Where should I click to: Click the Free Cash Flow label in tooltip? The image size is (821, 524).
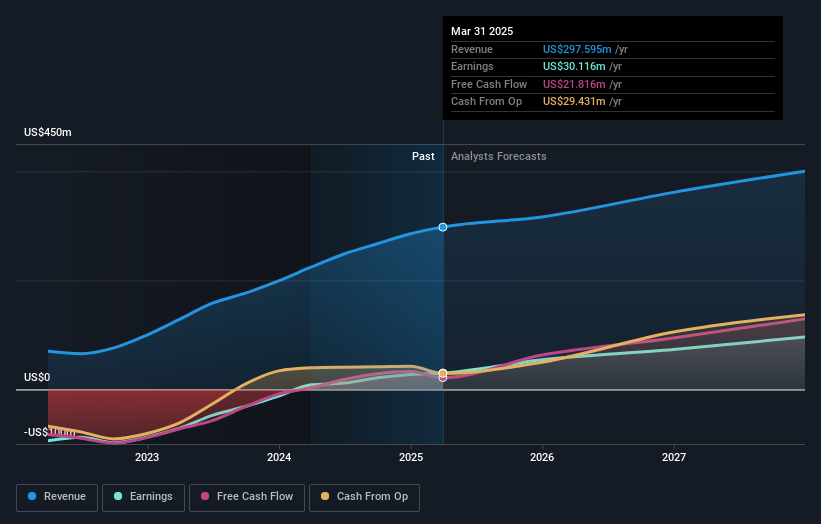(489, 84)
